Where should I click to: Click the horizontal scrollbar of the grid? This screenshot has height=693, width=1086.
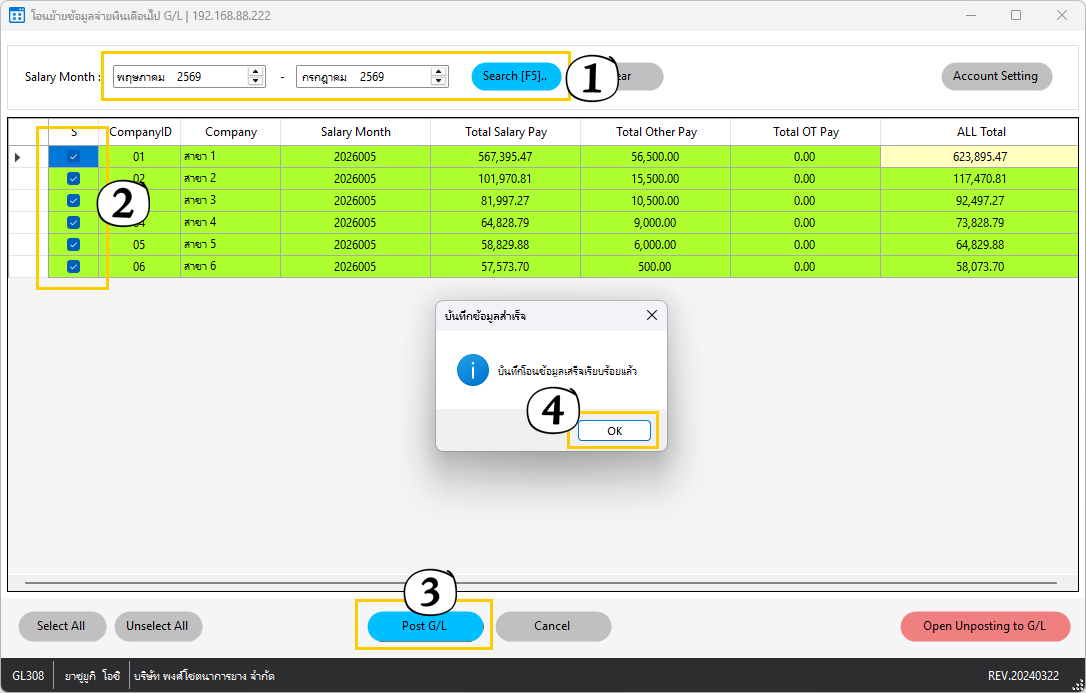click(541, 583)
